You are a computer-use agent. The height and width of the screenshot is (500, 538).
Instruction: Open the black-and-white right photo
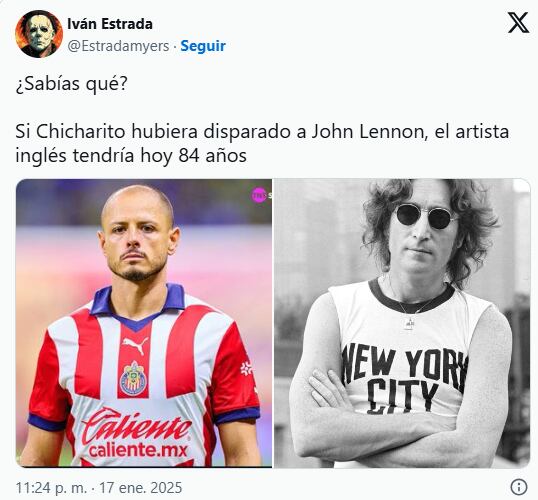(x=402, y=323)
